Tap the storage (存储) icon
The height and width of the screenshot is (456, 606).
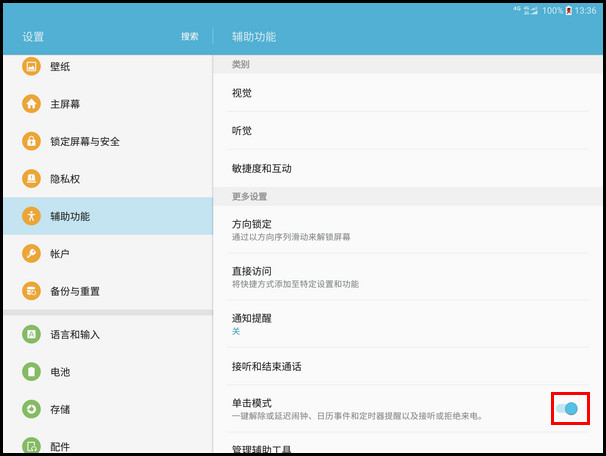click(x=31, y=409)
